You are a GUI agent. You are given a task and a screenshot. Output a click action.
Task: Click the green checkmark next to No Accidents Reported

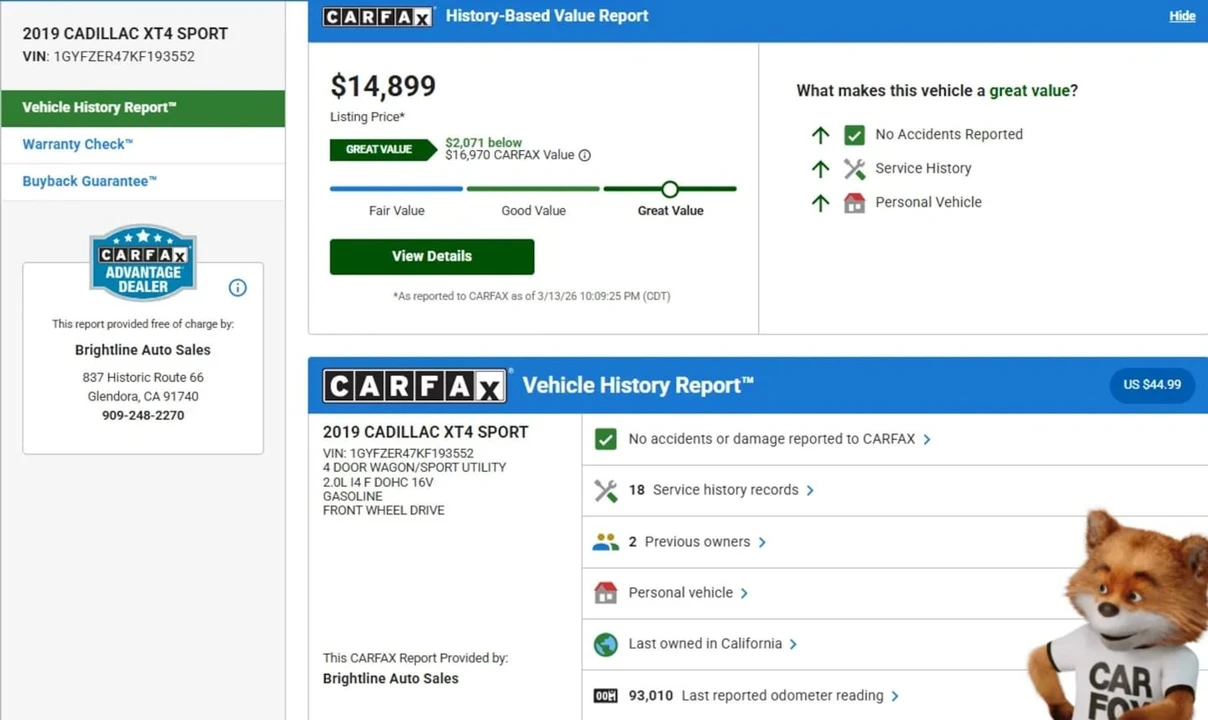tap(854, 135)
